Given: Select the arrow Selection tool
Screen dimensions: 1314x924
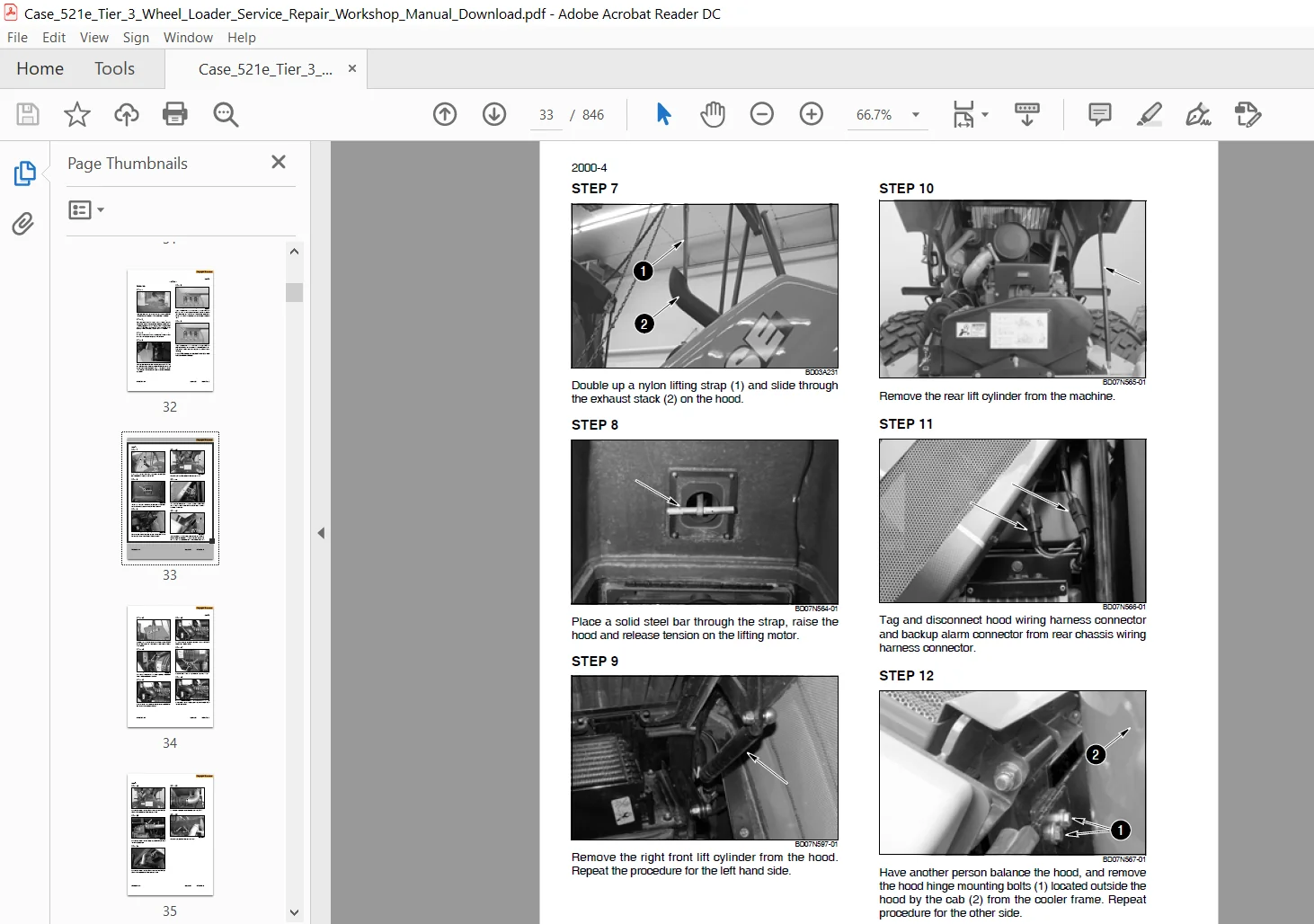Looking at the screenshot, I should pos(663,114).
